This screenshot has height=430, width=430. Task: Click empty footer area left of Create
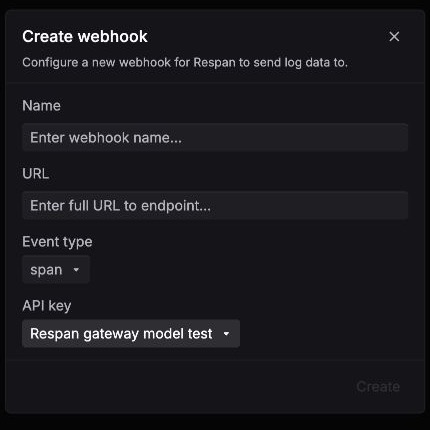click(x=180, y=387)
